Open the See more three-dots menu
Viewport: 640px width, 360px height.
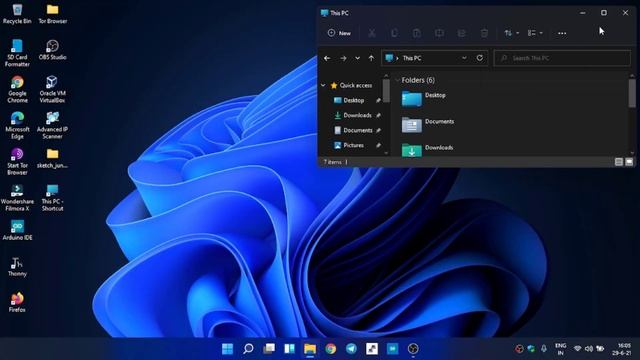562,33
